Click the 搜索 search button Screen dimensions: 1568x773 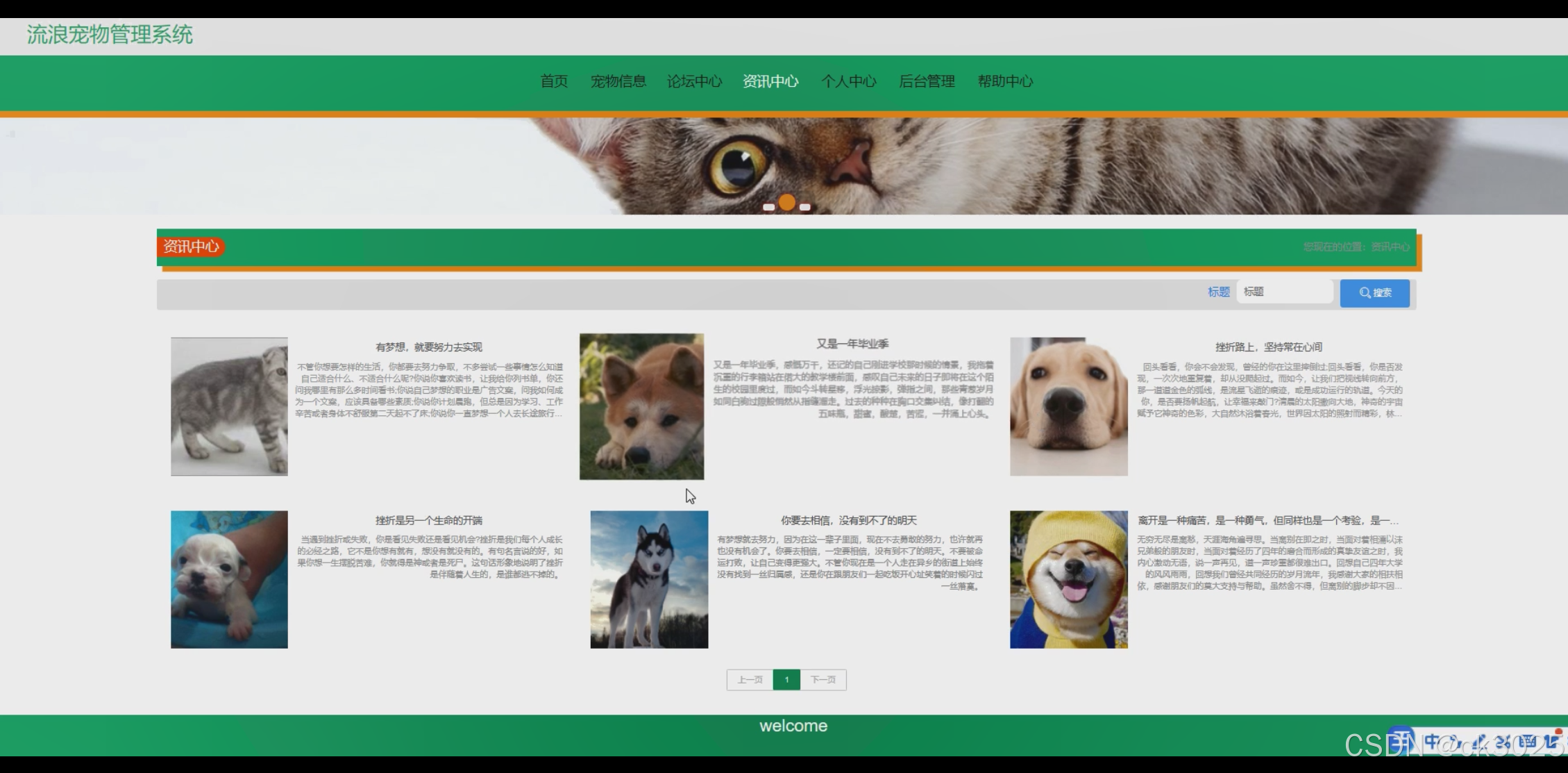pos(1374,292)
